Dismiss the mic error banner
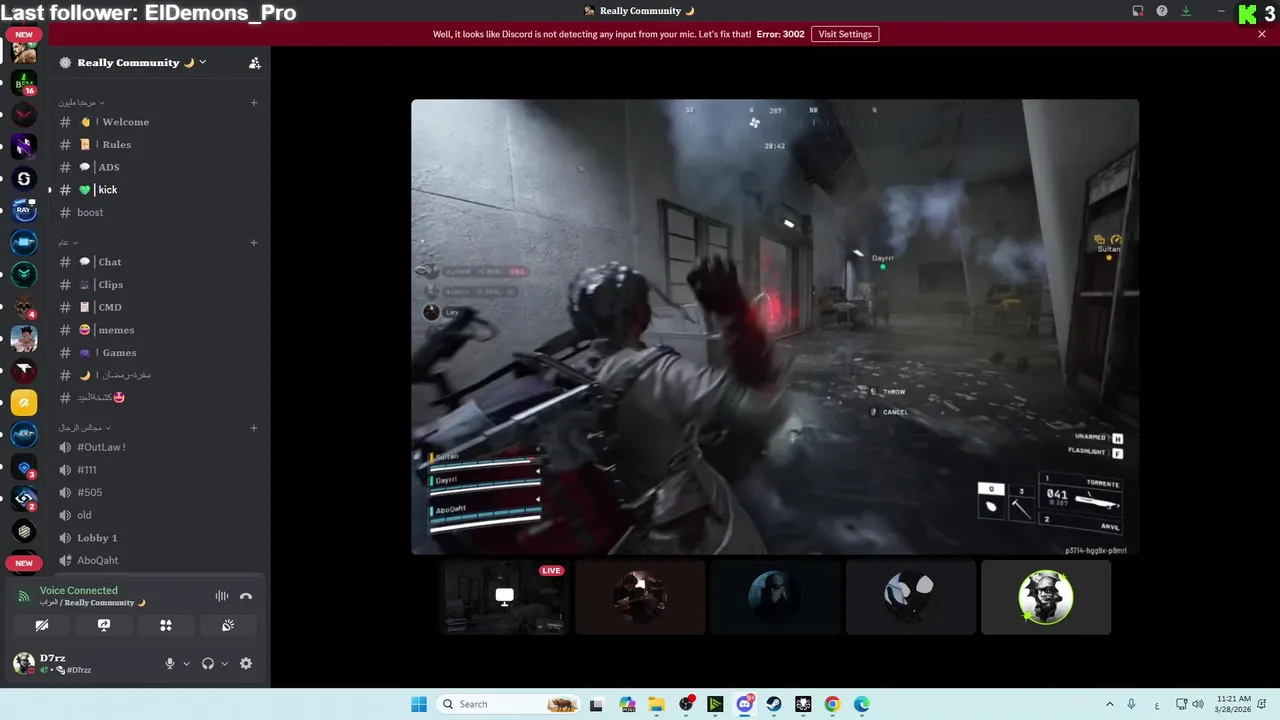The height and width of the screenshot is (720, 1280). point(1262,34)
